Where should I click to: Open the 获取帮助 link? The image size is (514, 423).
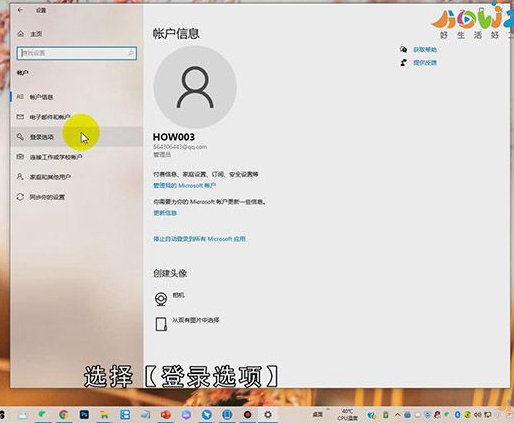425,50
